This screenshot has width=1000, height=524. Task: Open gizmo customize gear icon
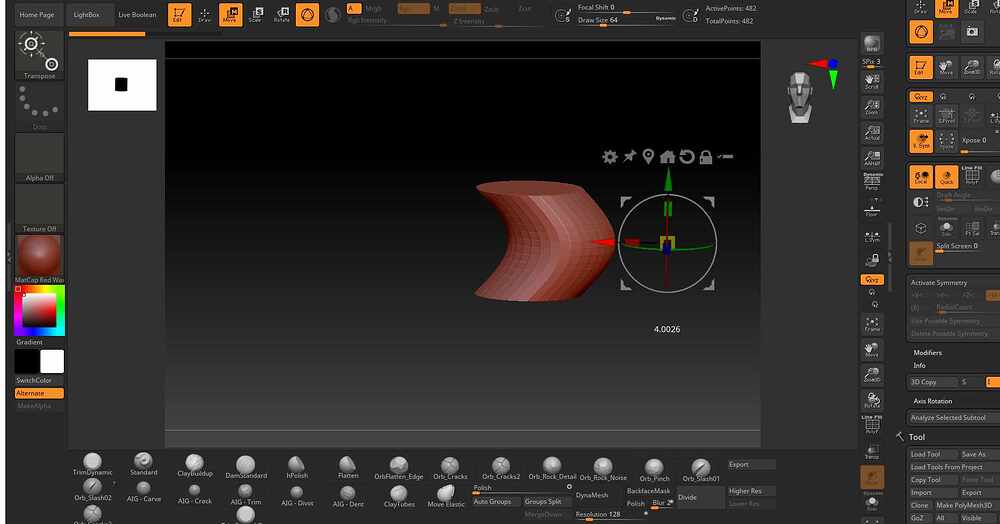pos(610,157)
